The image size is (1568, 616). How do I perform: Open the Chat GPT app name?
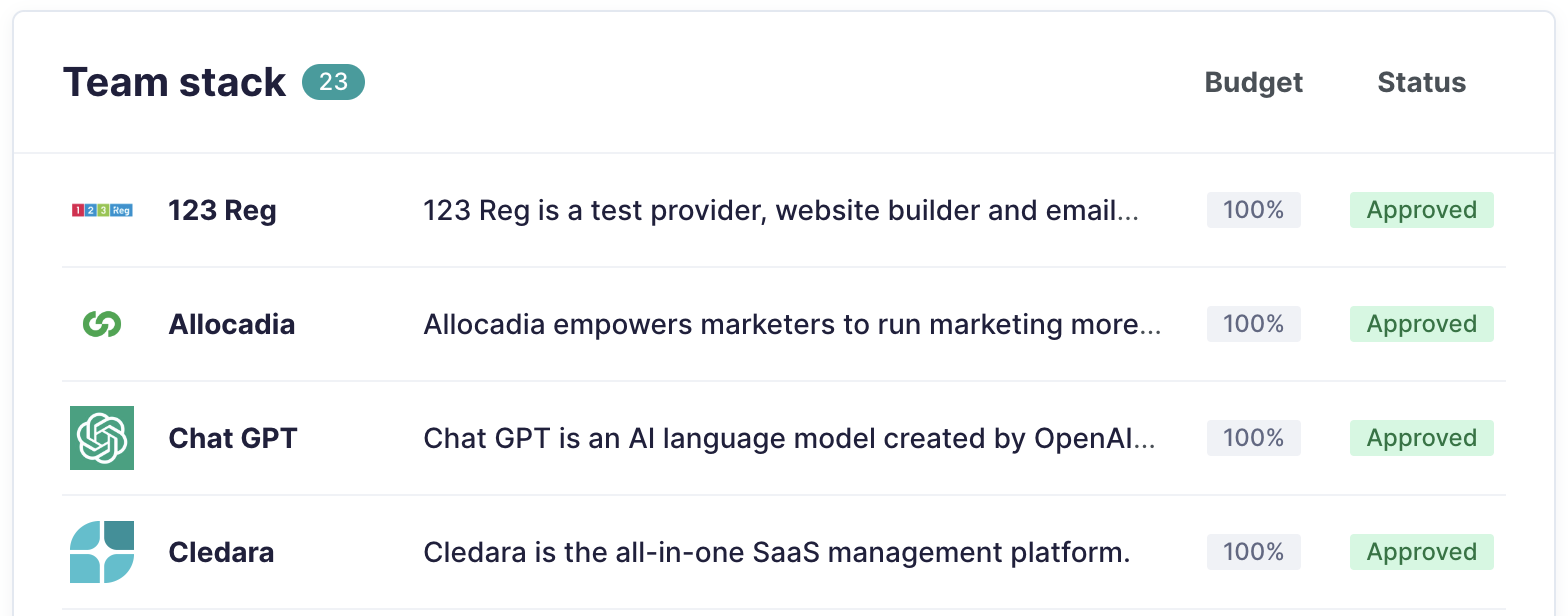click(233, 439)
